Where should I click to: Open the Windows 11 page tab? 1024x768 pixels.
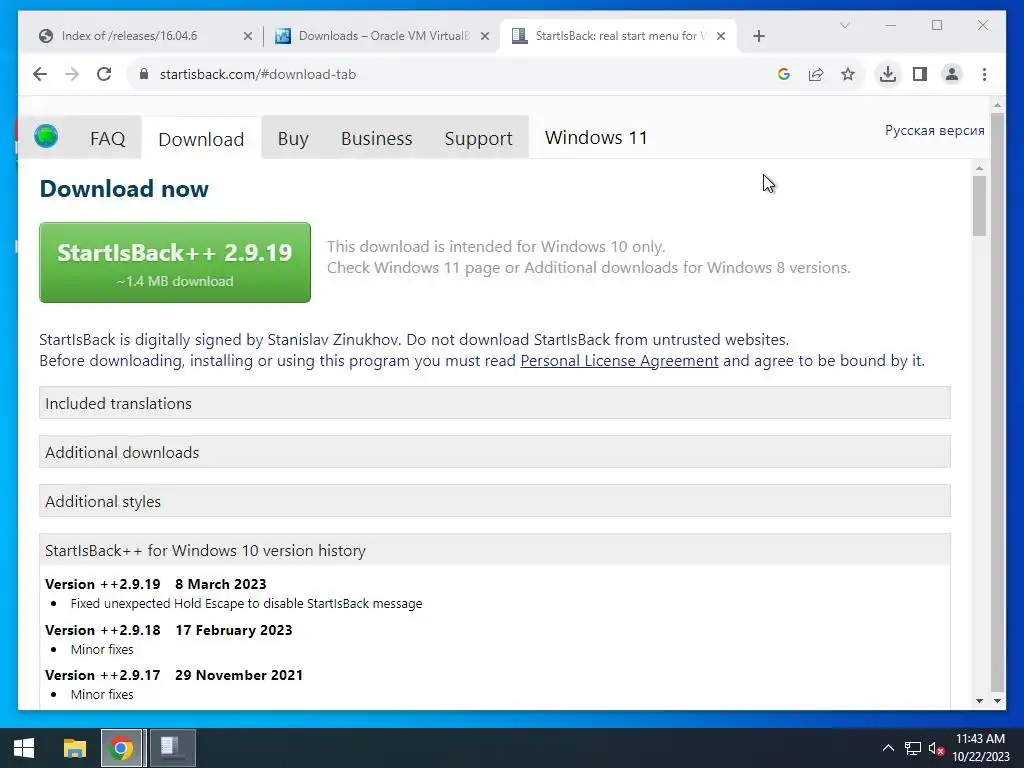(596, 138)
